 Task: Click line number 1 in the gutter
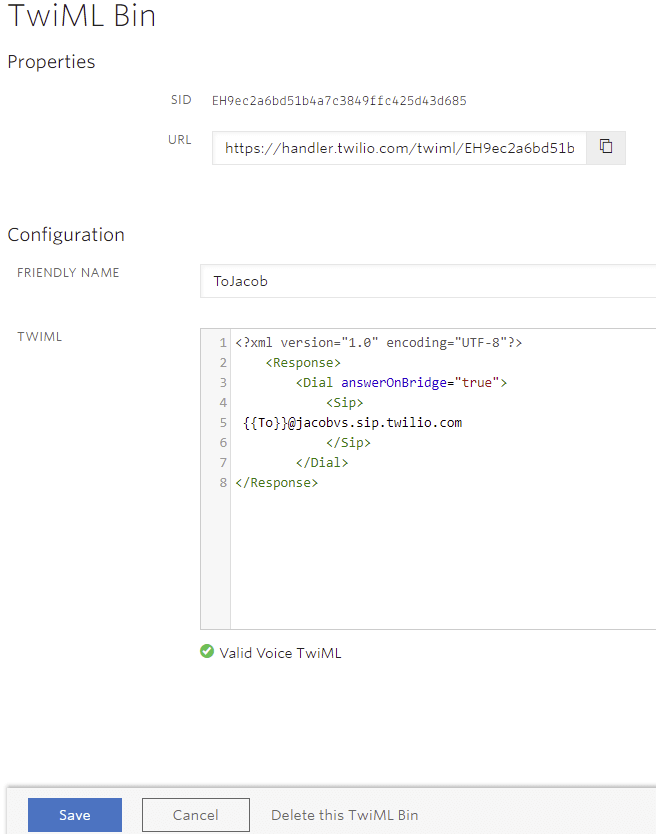click(223, 343)
